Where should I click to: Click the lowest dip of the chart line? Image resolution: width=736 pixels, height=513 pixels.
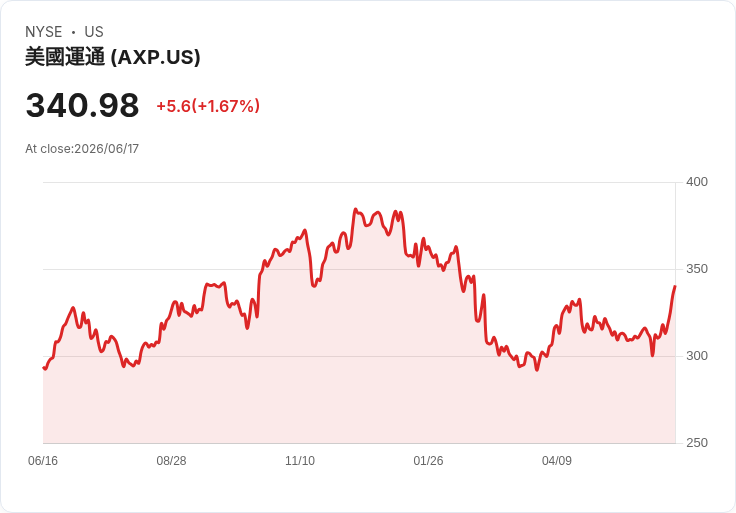pos(537,370)
